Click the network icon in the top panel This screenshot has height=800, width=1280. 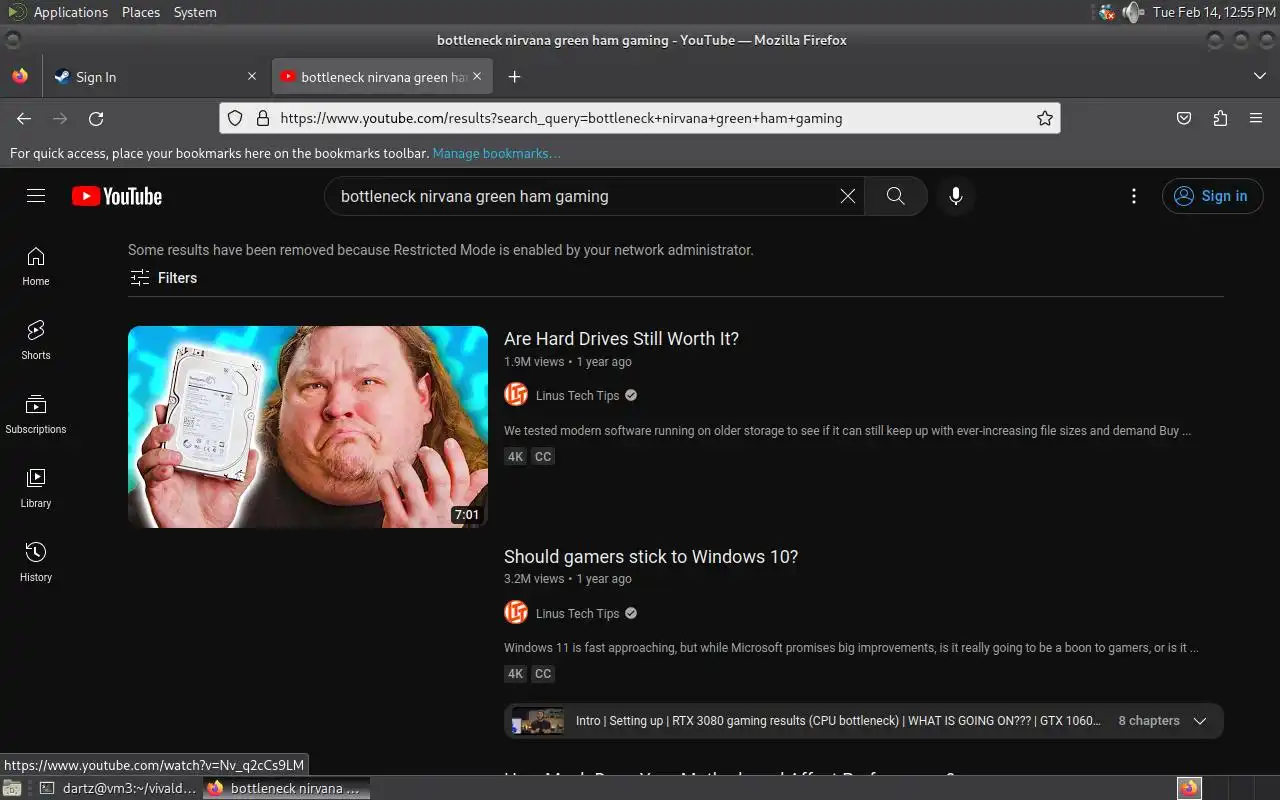(1106, 12)
